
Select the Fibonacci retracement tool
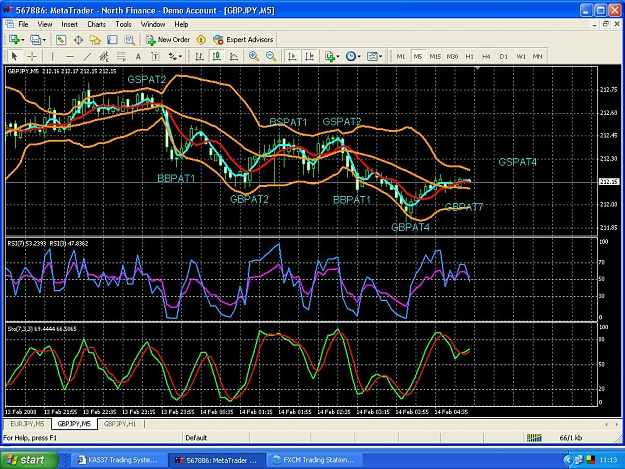click(x=121, y=57)
